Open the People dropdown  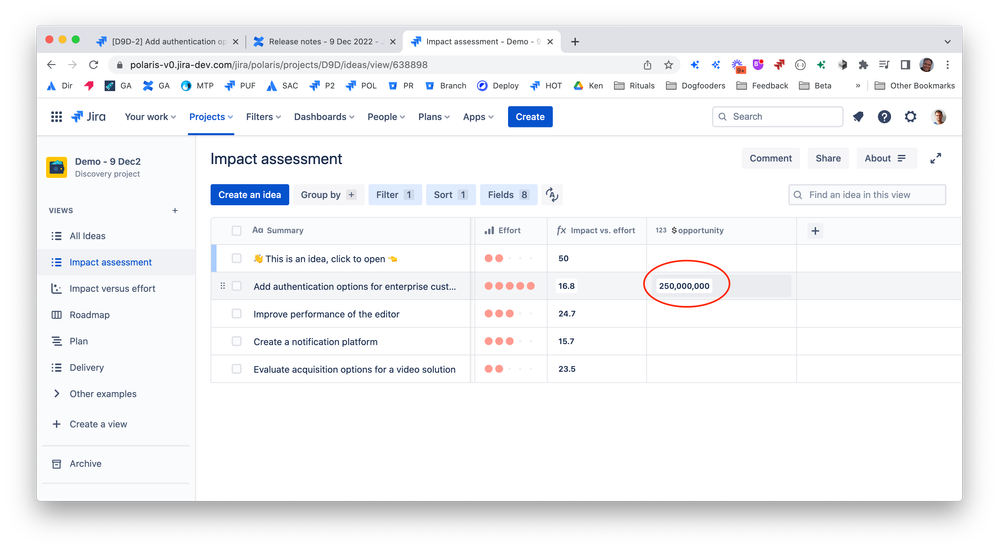pyautogui.click(x=386, y=117)
